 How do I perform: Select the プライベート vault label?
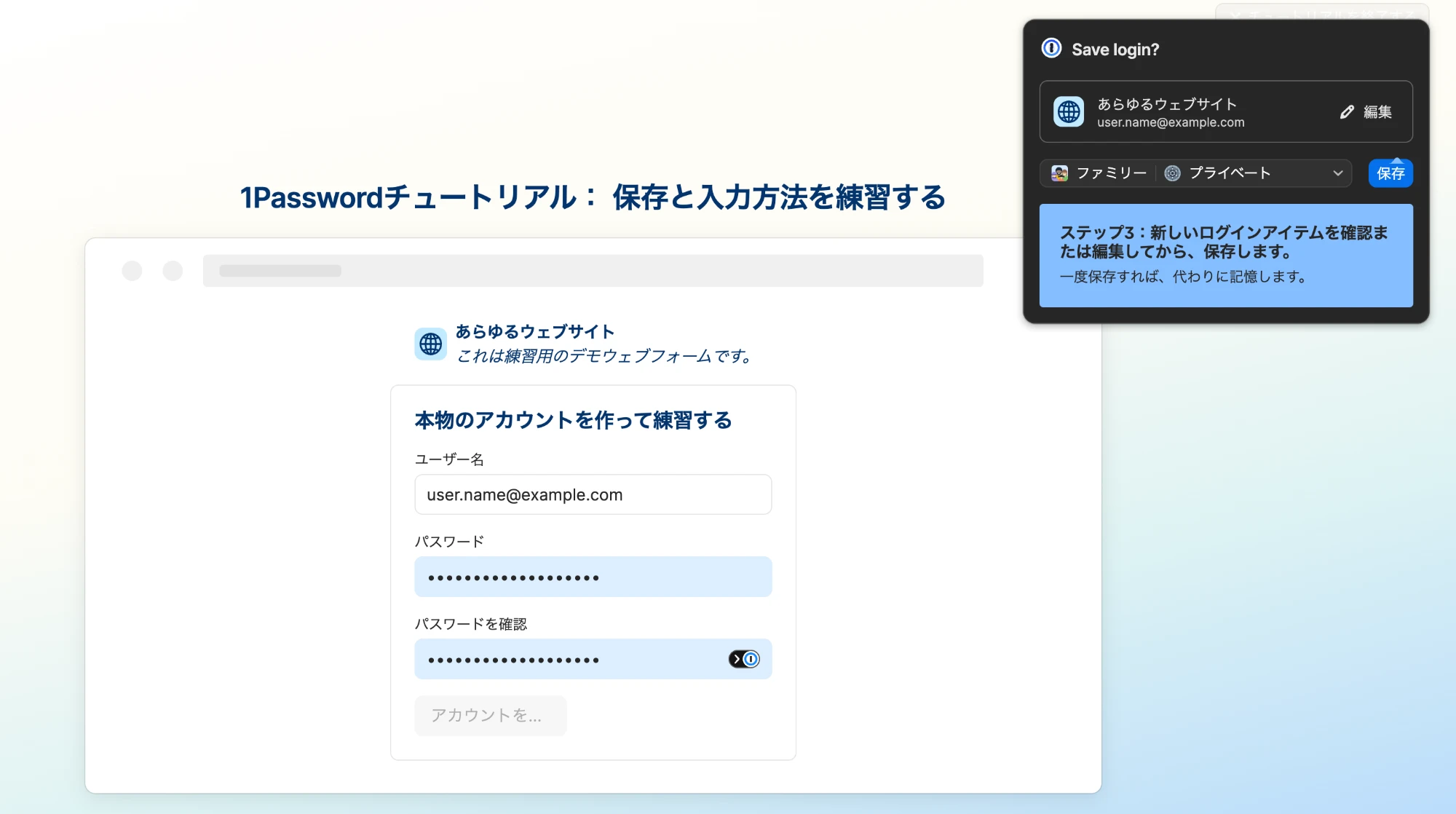(1230, 173)
